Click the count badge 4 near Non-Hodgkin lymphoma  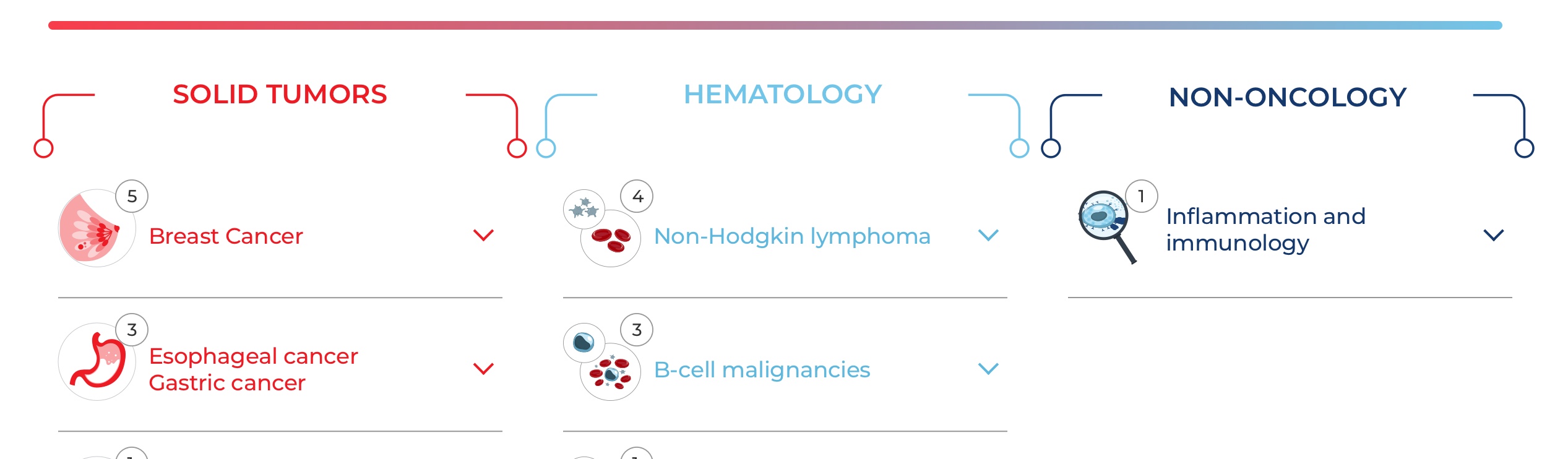[x=637, y=196]
